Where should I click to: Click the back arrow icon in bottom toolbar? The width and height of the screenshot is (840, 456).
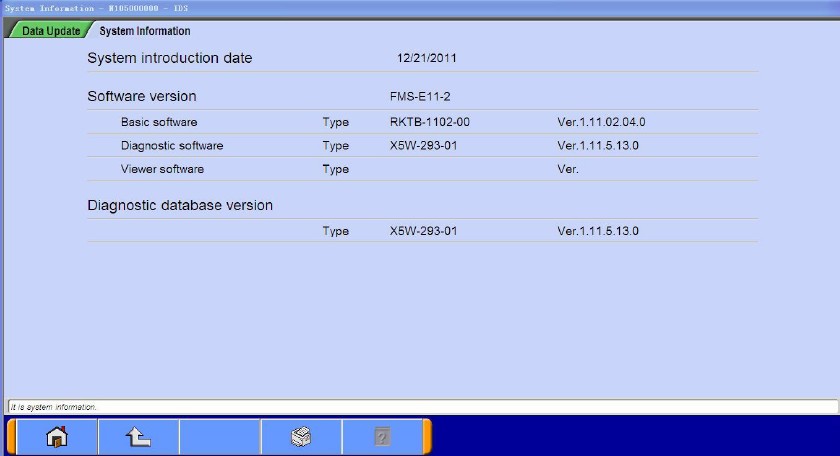tap(138, 437)
